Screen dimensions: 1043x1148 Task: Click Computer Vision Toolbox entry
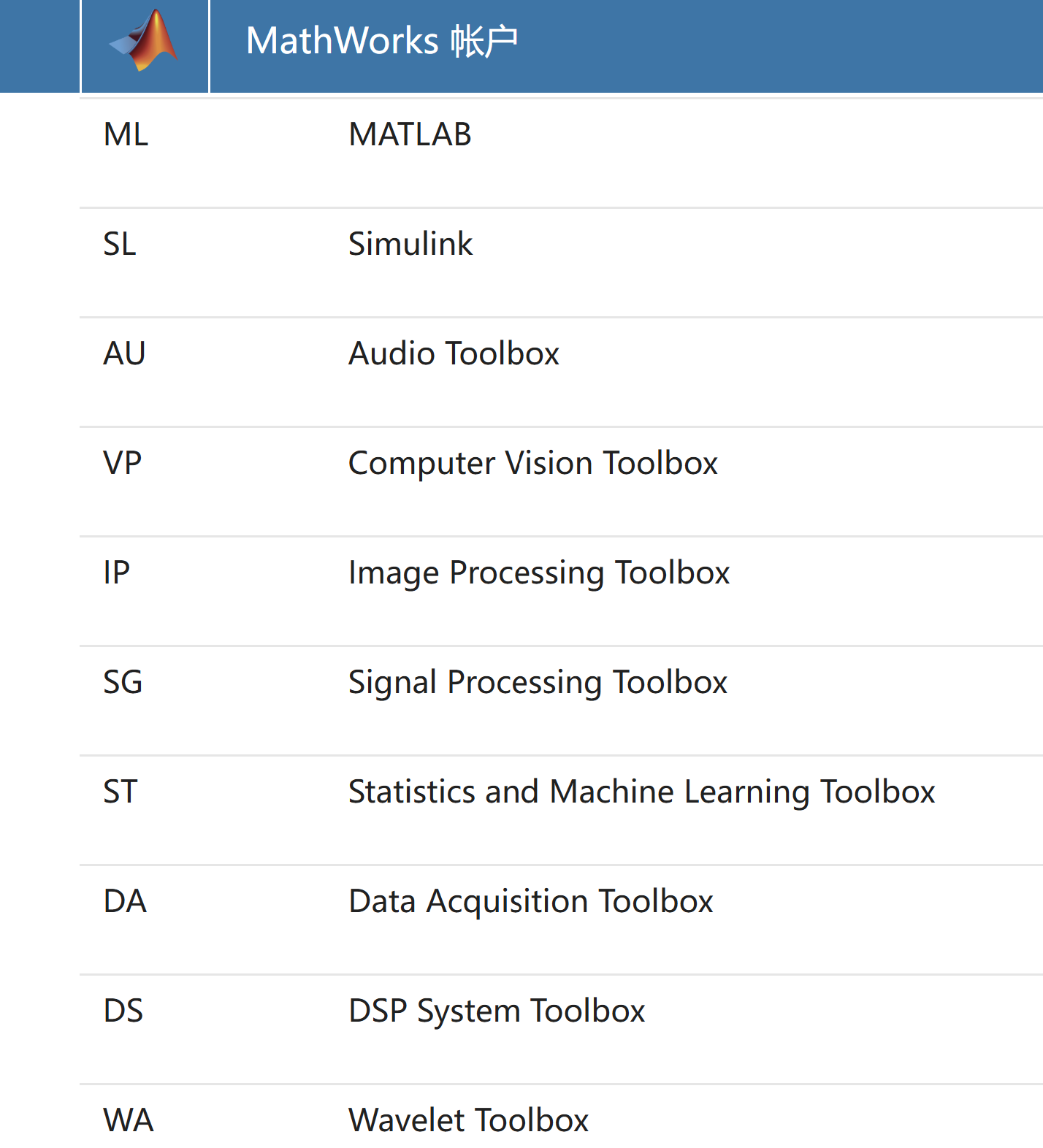click(x=532, y=463)
